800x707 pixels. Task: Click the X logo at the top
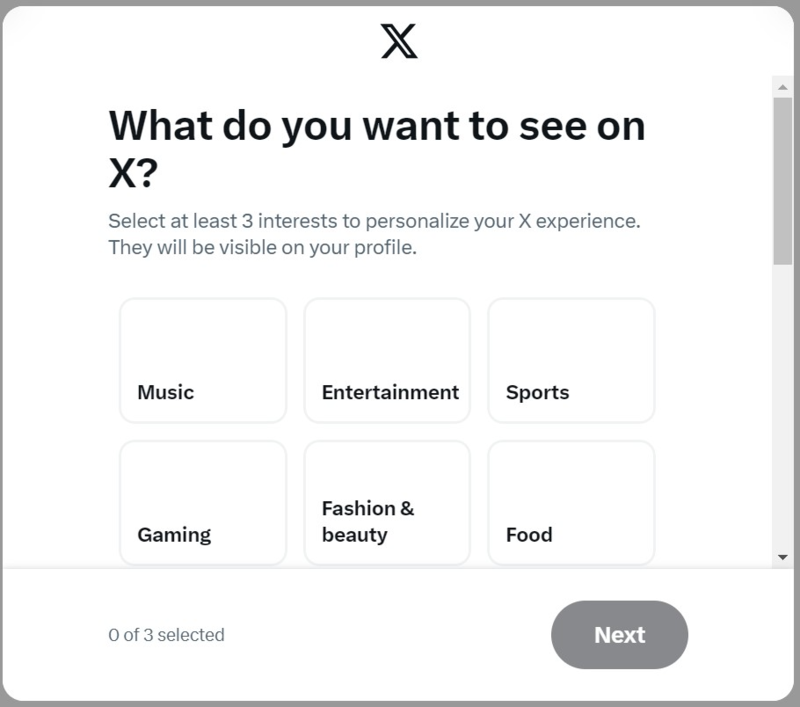[x=399, y=41]
